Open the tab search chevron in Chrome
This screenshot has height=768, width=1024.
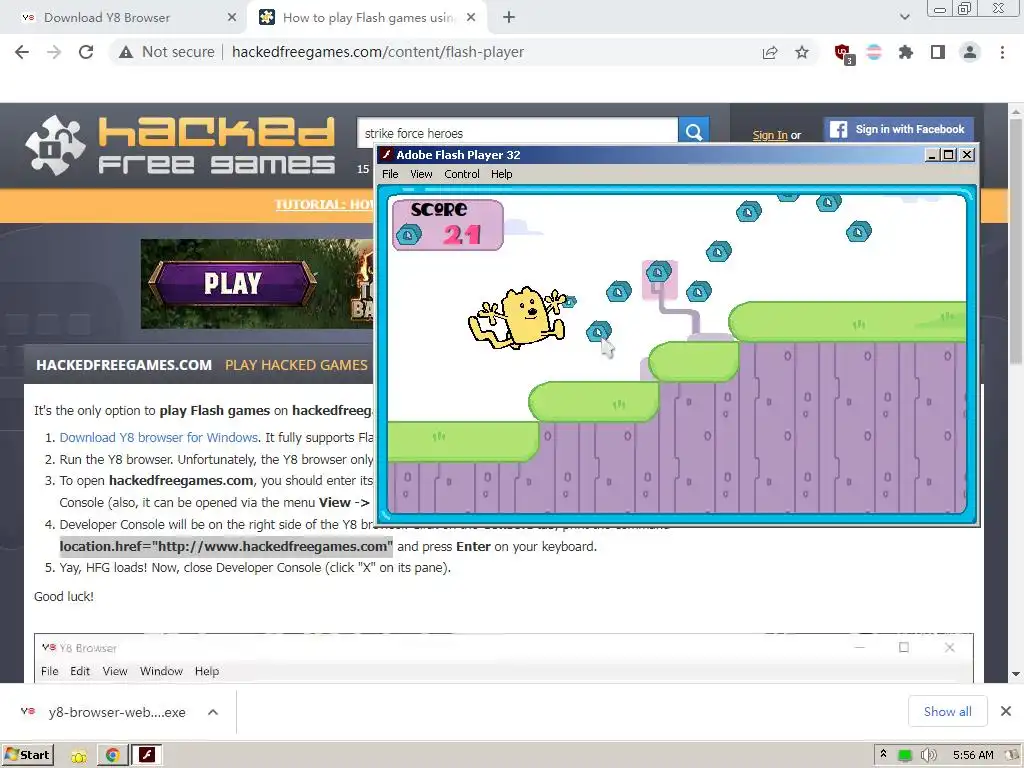pos(904,17)
